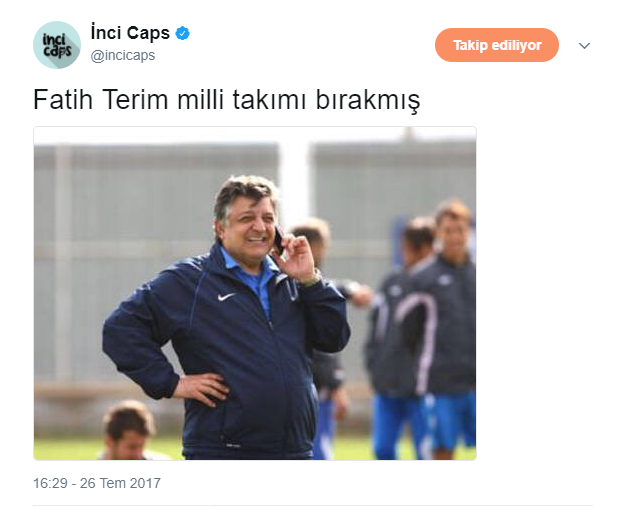The height and width of the screenshot is (507, 626).
Task: Select the tweet text Fatih Terim milli takımı bırakmış
Action: point(227,100)
